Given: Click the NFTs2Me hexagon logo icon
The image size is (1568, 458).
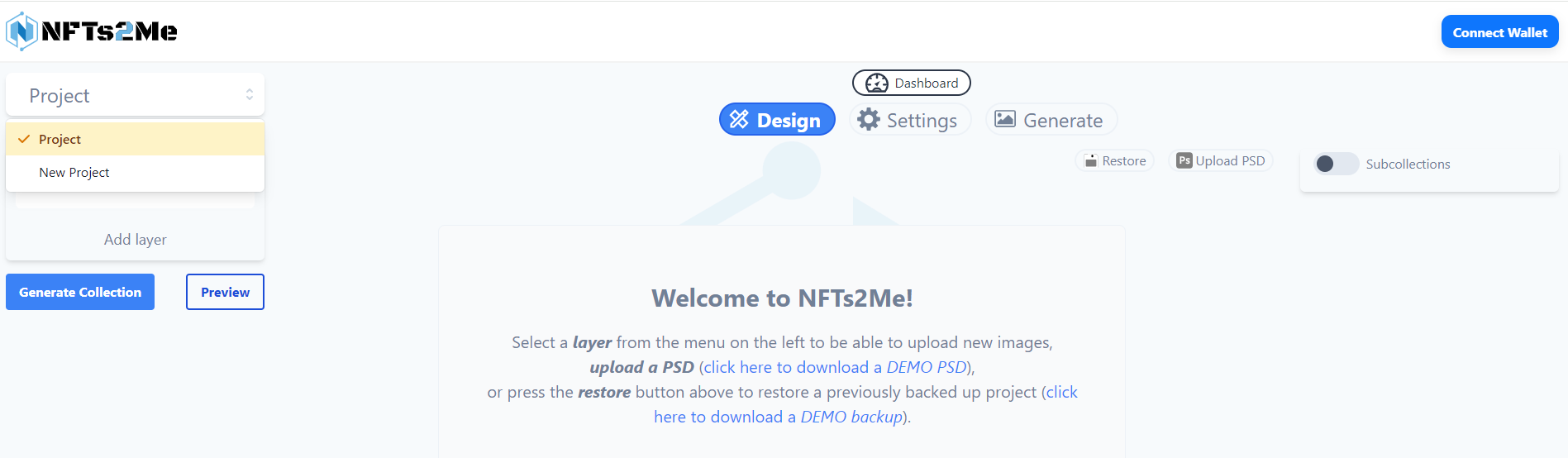Looking at the screenshot, I should (x=21, y=31).
